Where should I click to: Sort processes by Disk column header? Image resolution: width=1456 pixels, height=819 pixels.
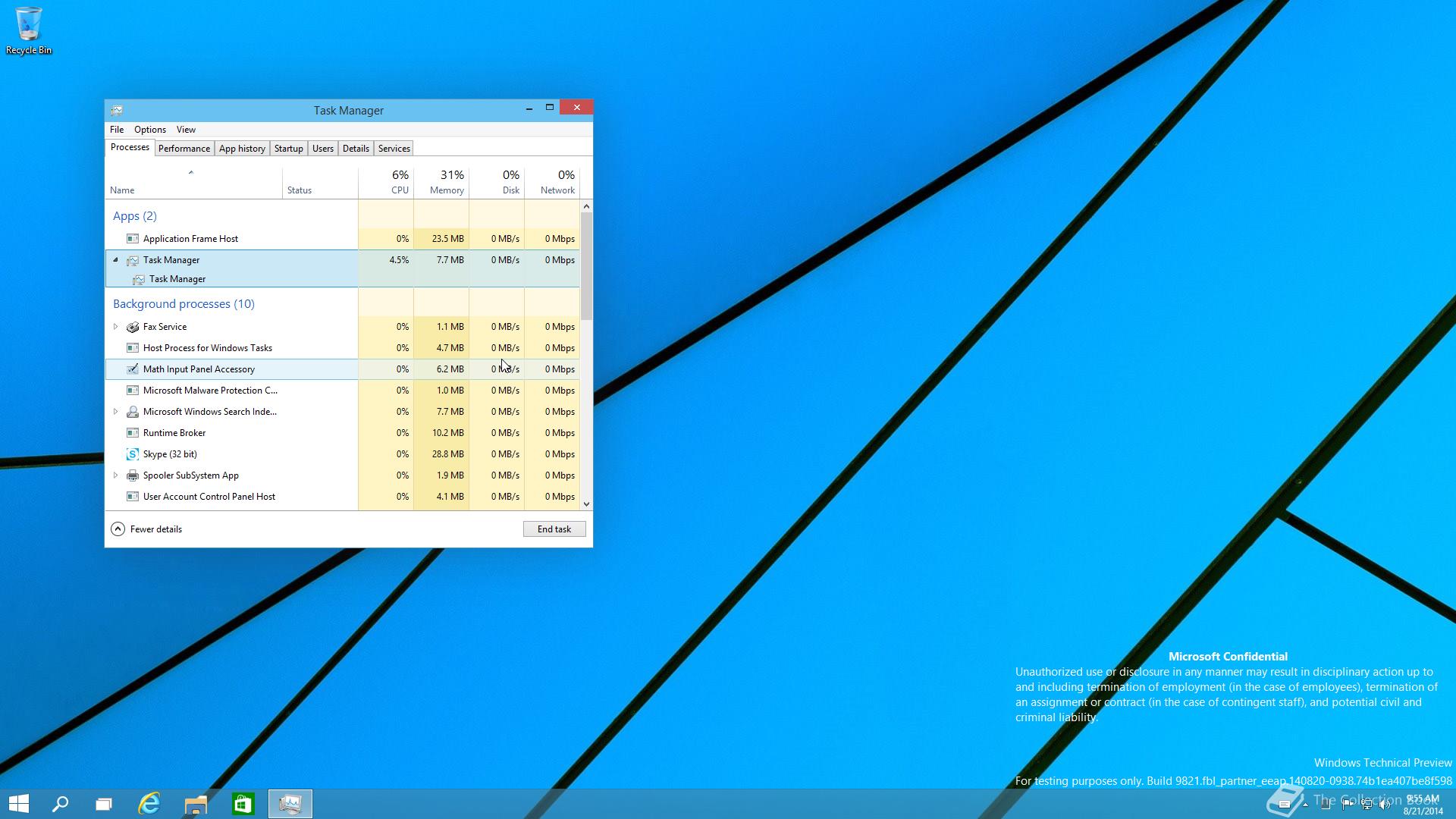(x=497, y=183)
